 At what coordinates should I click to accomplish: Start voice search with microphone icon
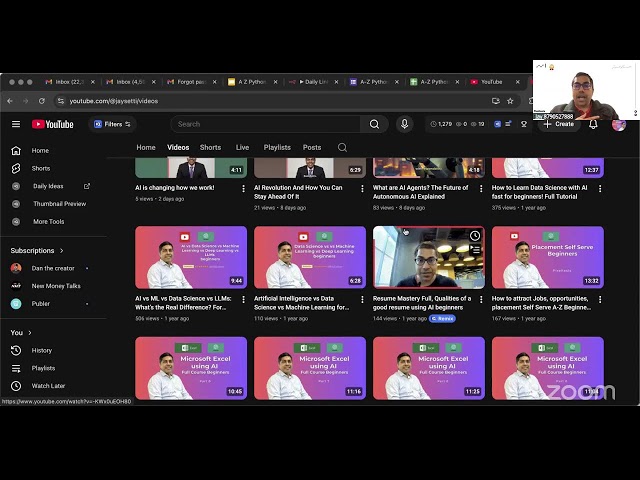point(404,124)
